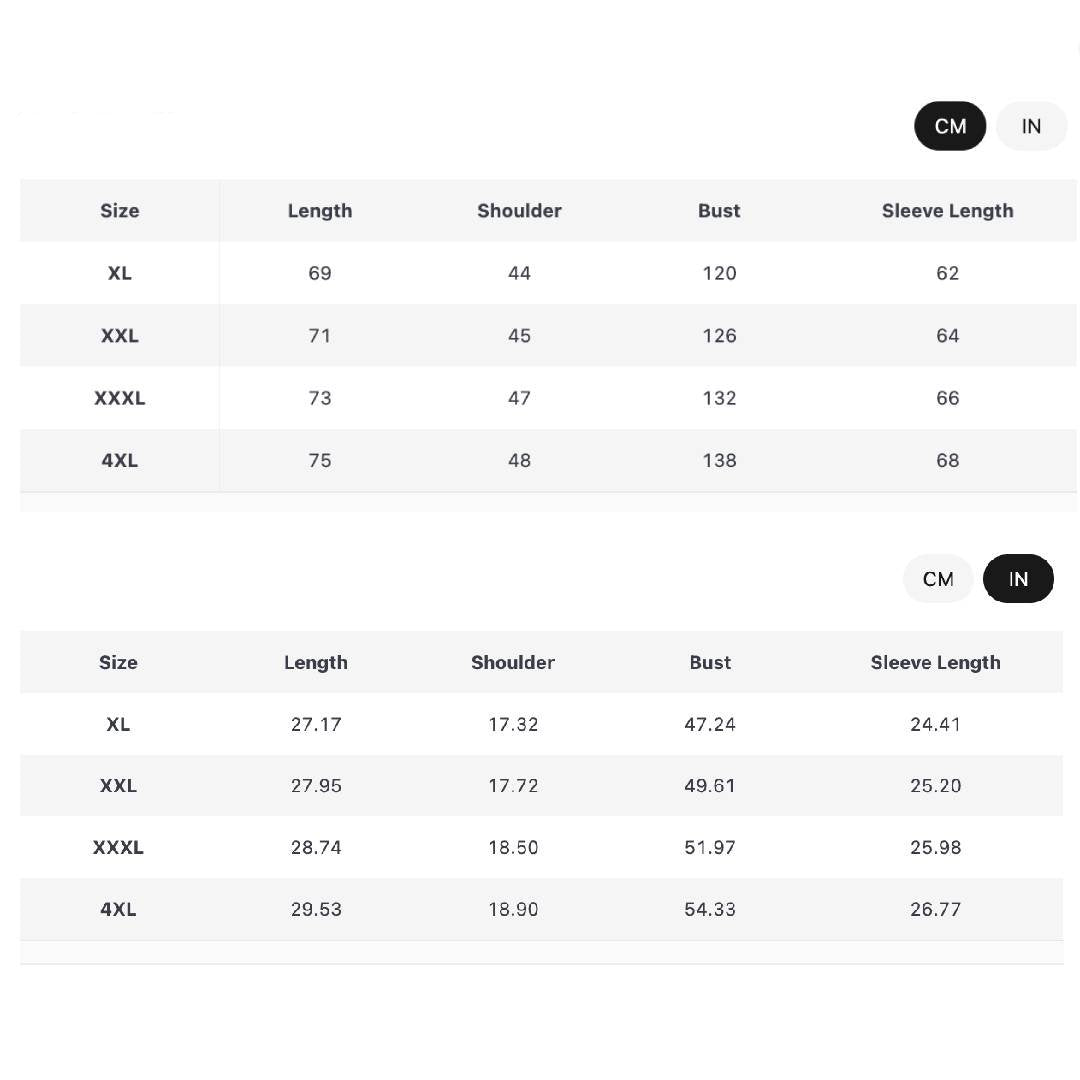
Task: Click the Shoulder header in the top table
Action: click(x=519, y=211)
